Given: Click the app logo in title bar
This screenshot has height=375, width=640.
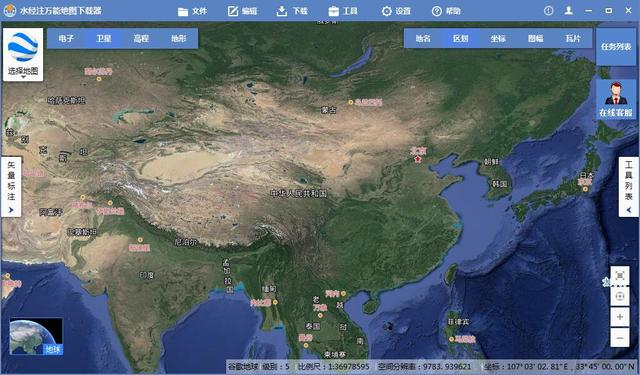Looking at the screenshot, I should tap(9, 11).
